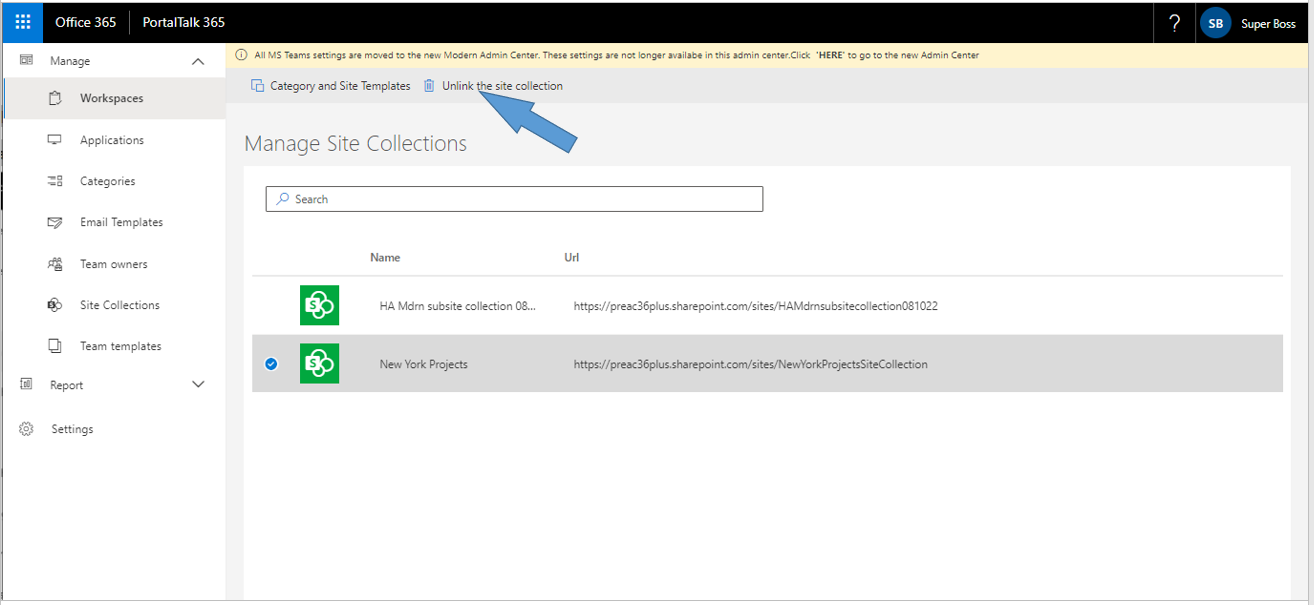Uncheck the New York Projects row checkbox
Image resolution: width=1314 pixels, height=605 pixels.
(x=271, y=364)
